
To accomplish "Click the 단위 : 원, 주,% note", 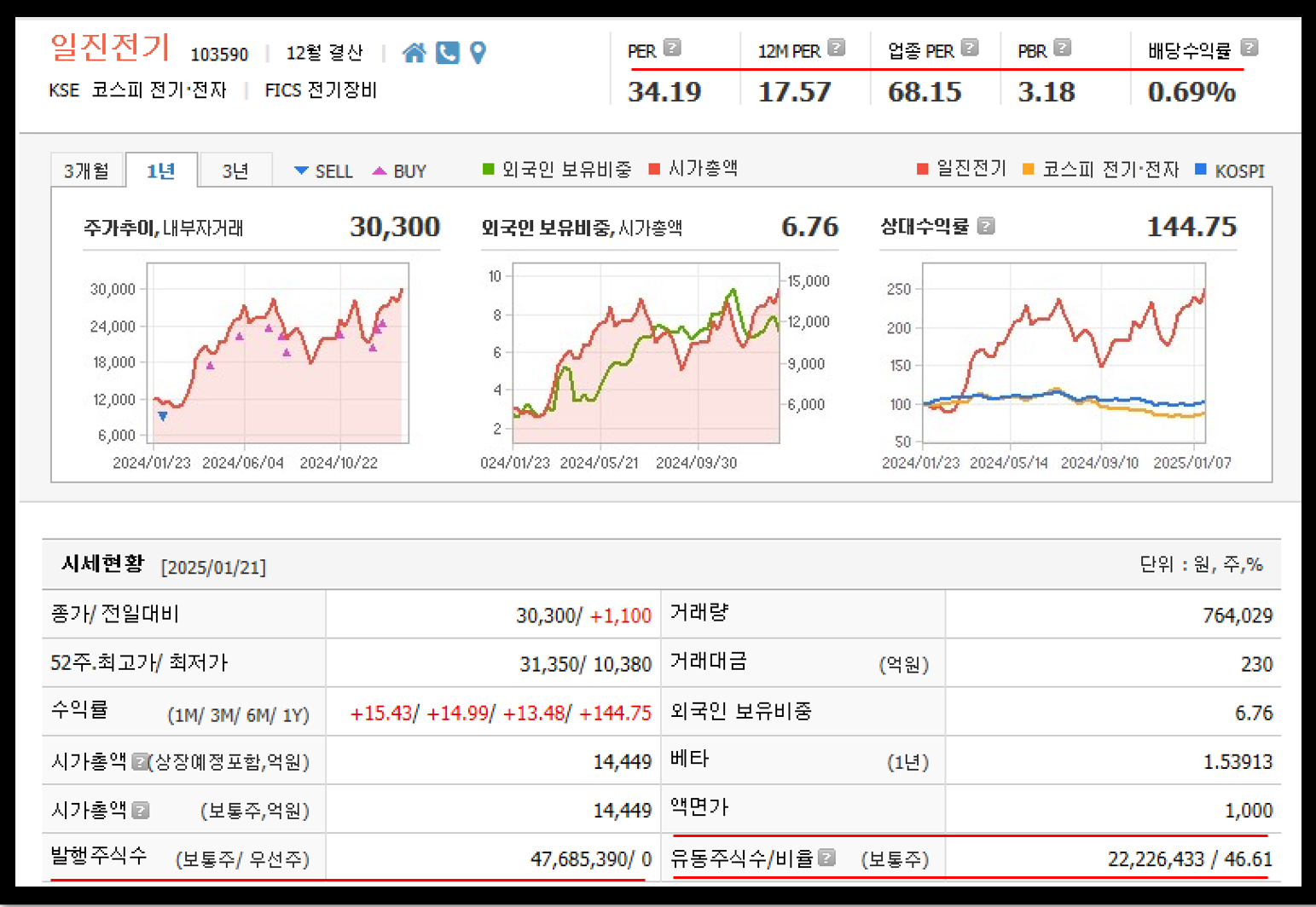I will coord(1201,564).
